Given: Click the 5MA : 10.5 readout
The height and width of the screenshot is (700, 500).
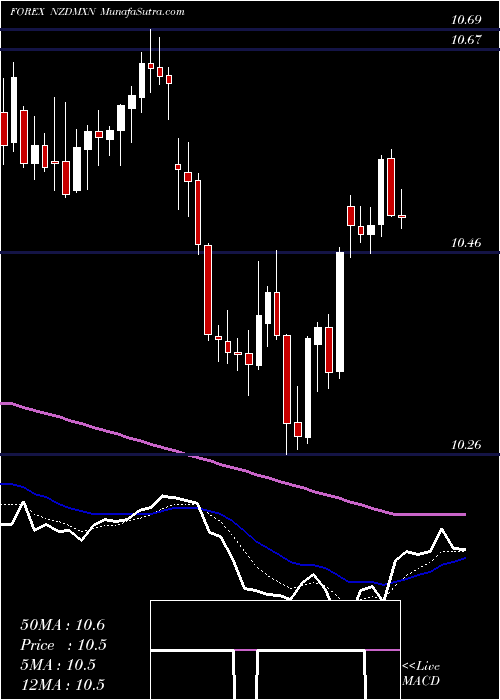Looking at the screenshot, I should point(58,665).
